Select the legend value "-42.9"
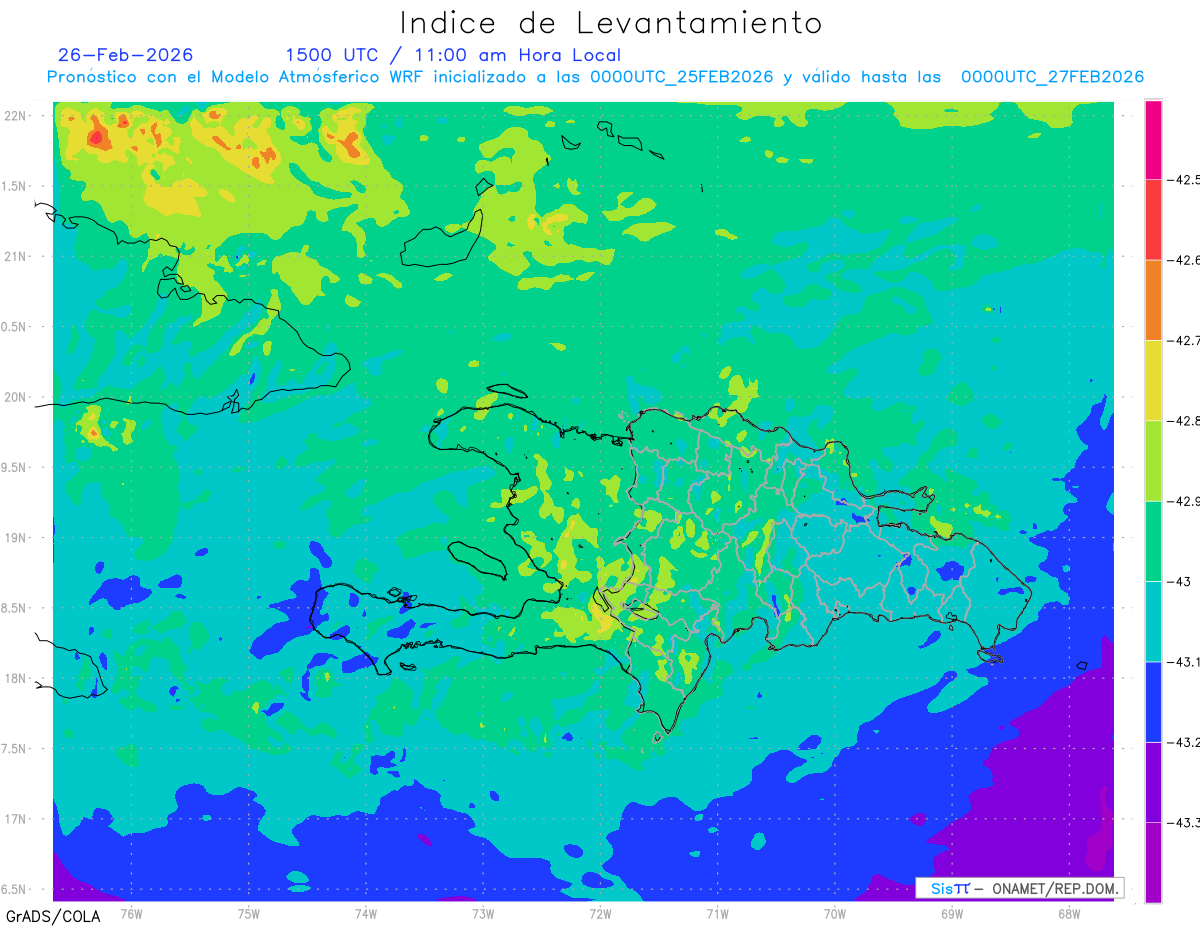 pos(1184,501)
